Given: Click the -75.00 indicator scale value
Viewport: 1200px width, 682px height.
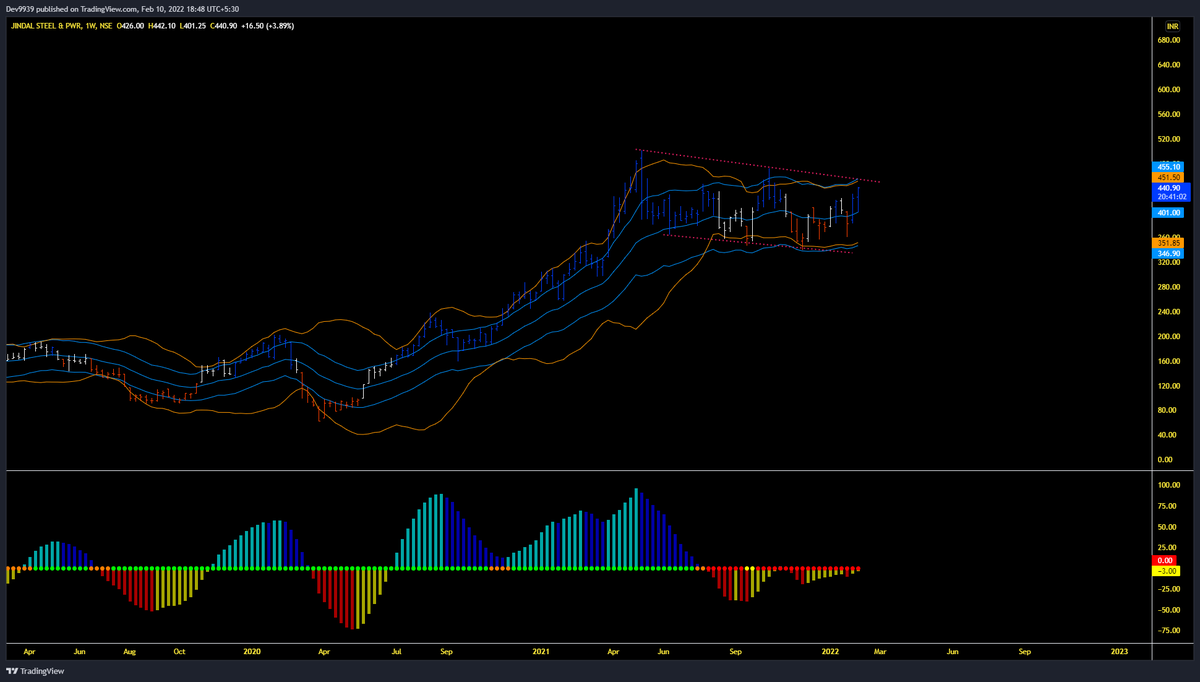Looking at the screenshot, I should pyautogui.click(x=1170, y=631).
